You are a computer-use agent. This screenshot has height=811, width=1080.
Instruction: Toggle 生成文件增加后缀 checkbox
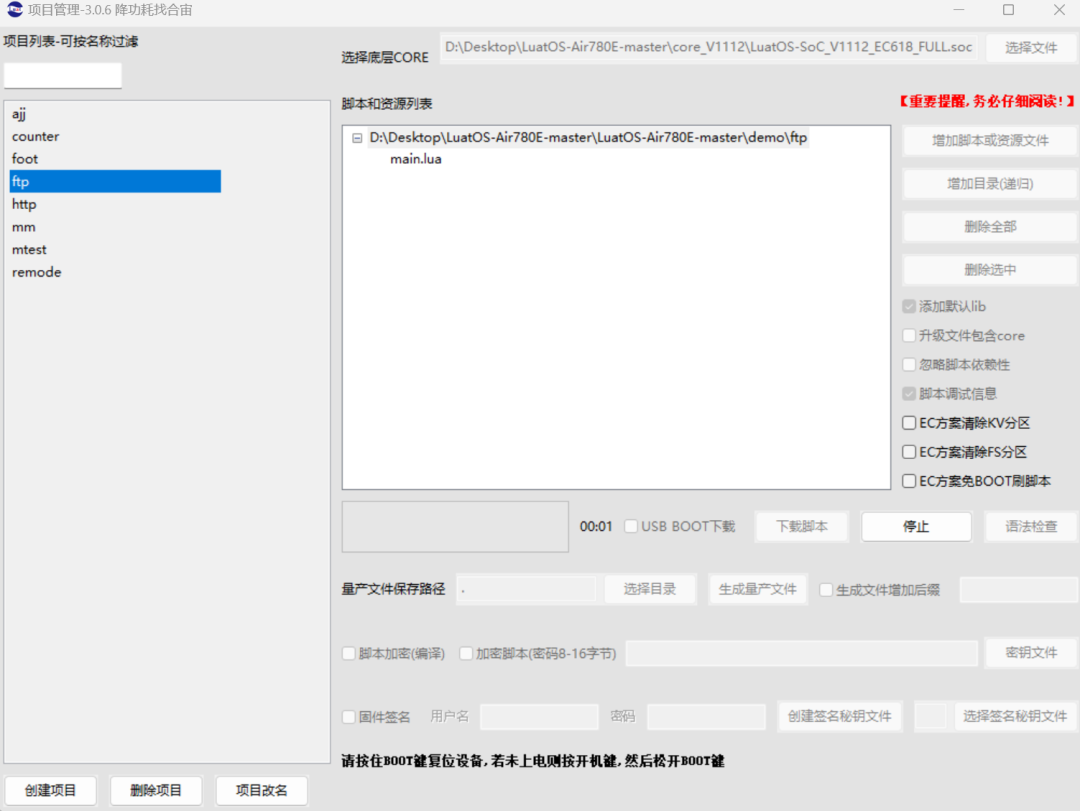(x=827, y=590)
